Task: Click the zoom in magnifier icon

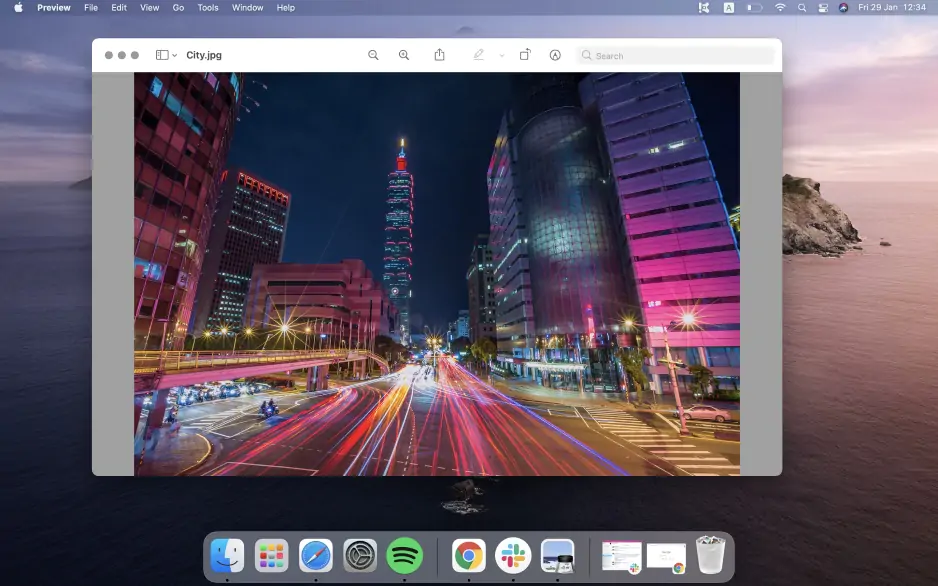Action: coord(404,55)
